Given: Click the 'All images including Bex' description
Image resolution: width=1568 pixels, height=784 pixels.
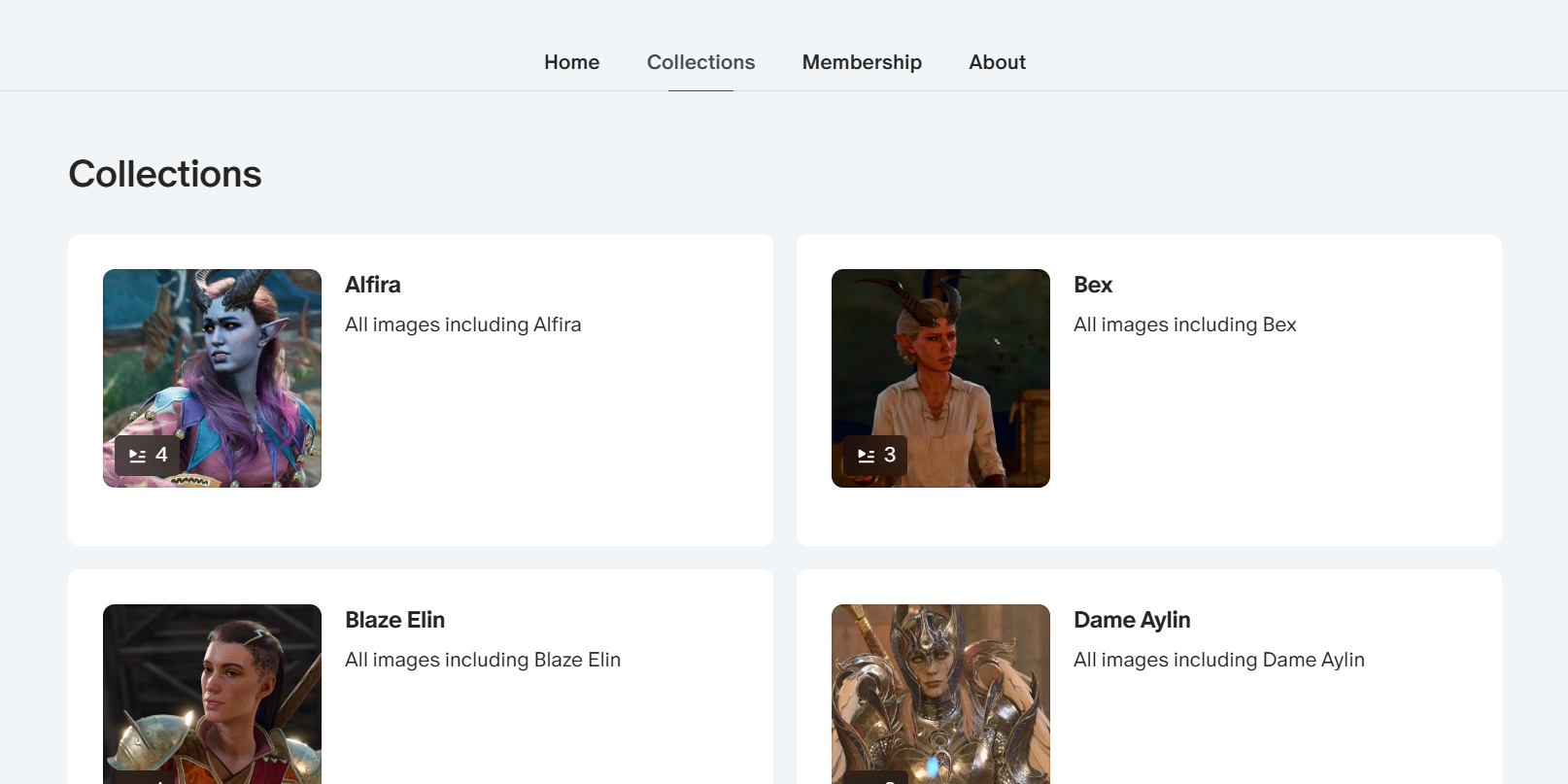Looking at the screenshot, I should pos(1185,324).
